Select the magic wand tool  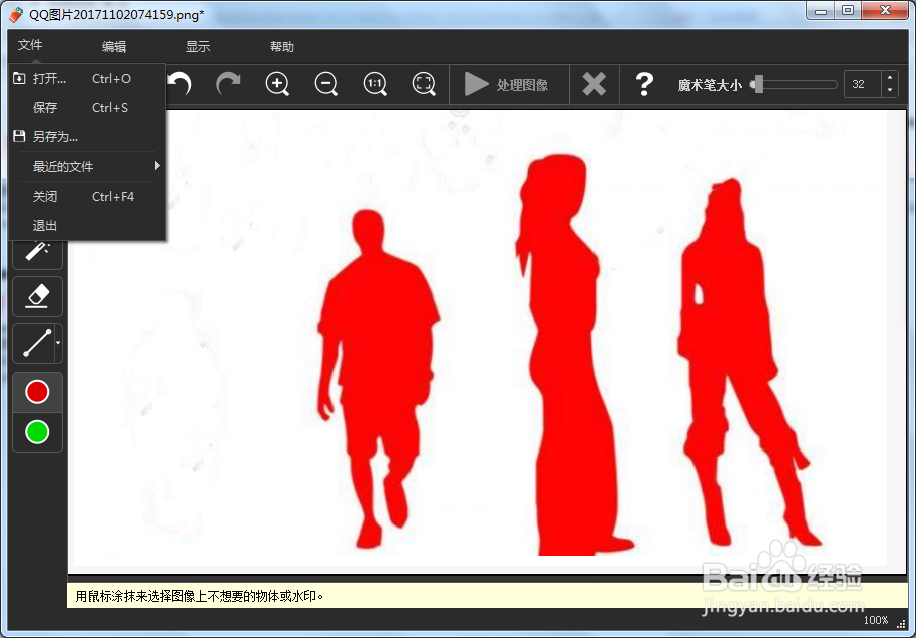tap(37, 251)
